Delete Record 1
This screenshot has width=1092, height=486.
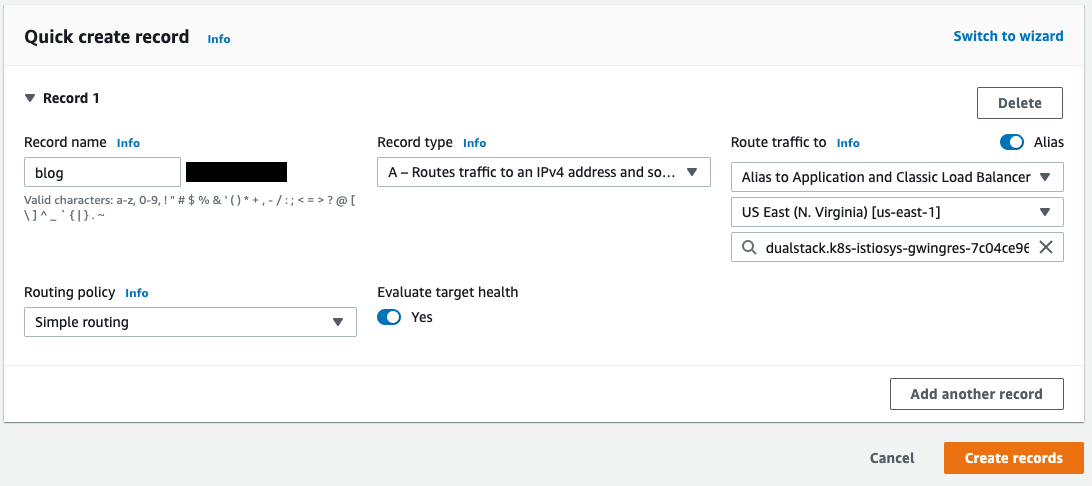click(1020, 103)
